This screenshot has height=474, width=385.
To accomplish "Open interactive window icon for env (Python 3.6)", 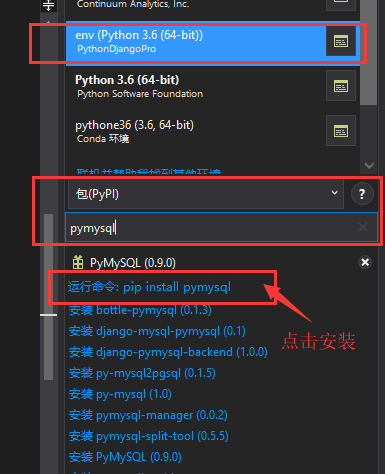I will [x=341, y=42].
